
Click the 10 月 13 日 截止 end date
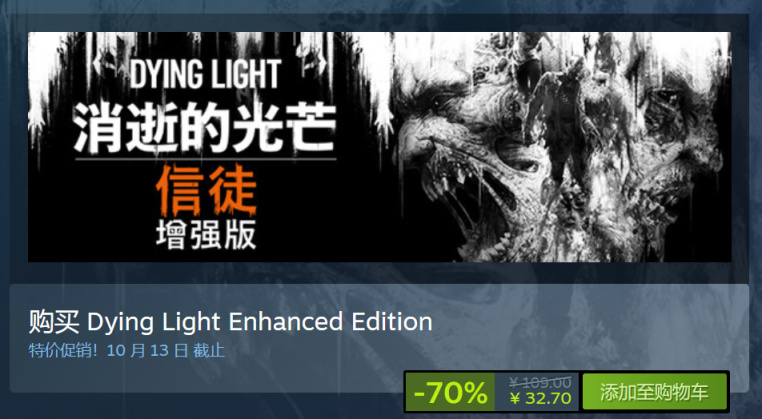pos(166,350)
